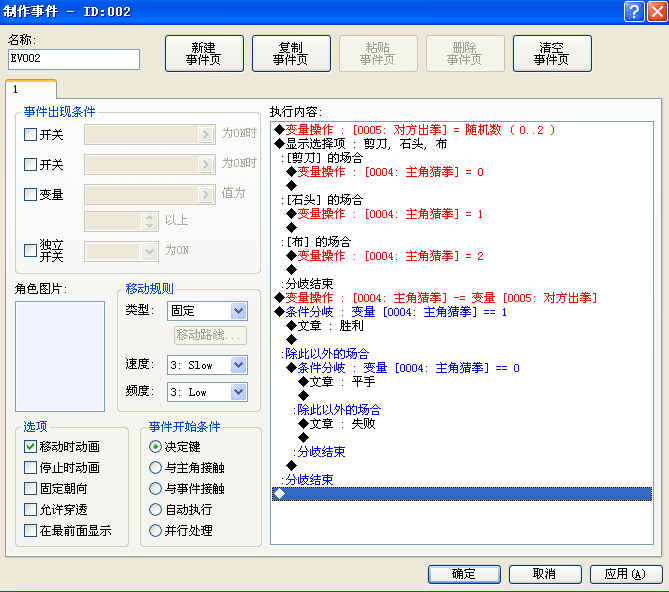The height and width of the screenshot is (592, 669).
Task: Select the black :分歧结束 line after choices
Action: click(x=462, y=284)
